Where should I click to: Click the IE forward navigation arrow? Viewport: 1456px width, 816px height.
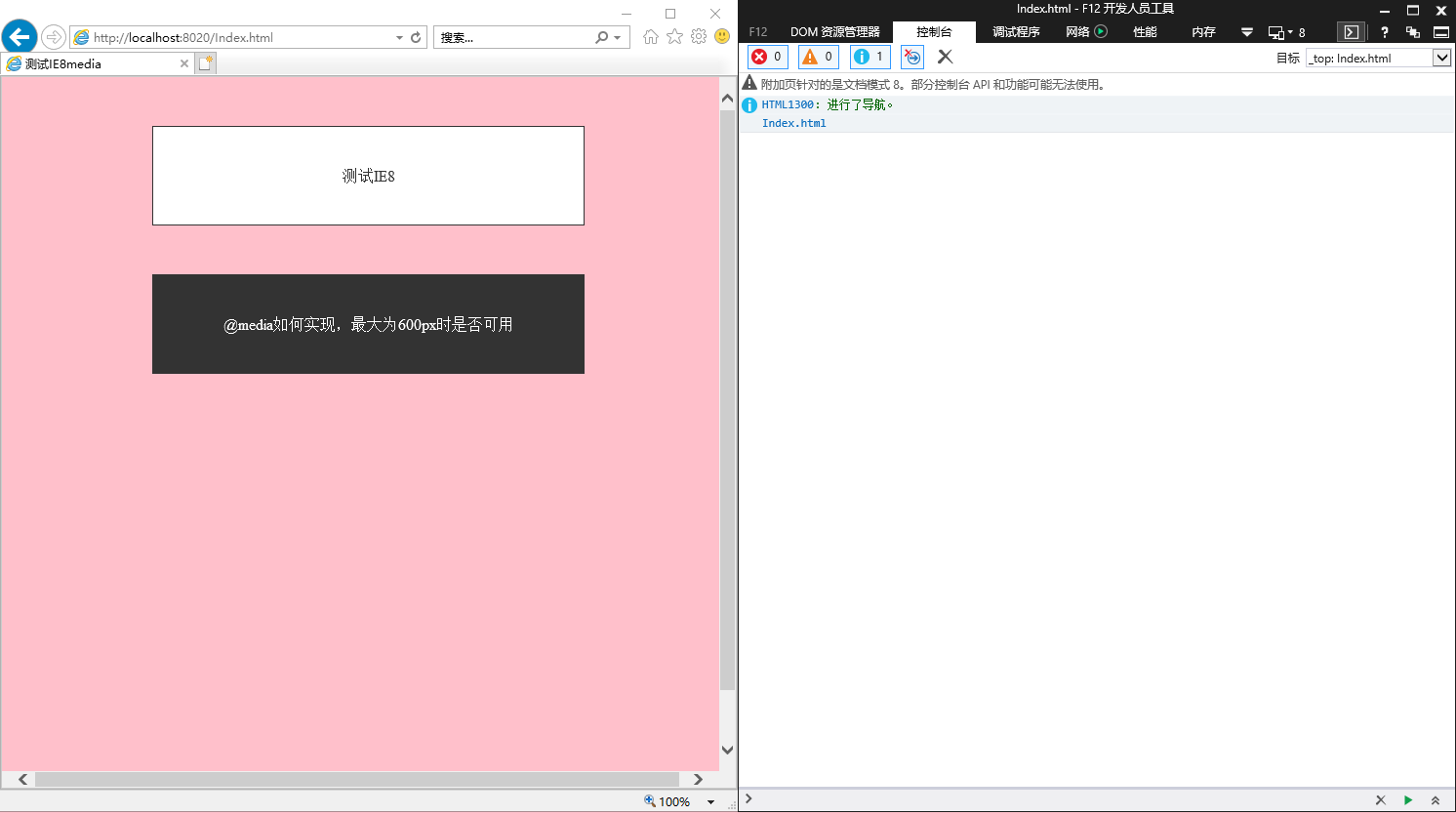click(x=54, y=37)
